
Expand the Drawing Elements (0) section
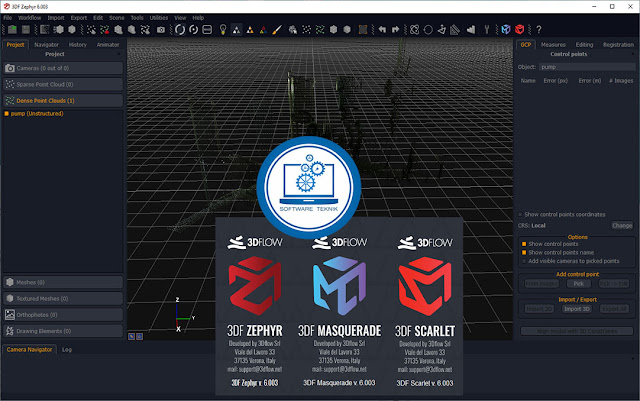(63, 331)
